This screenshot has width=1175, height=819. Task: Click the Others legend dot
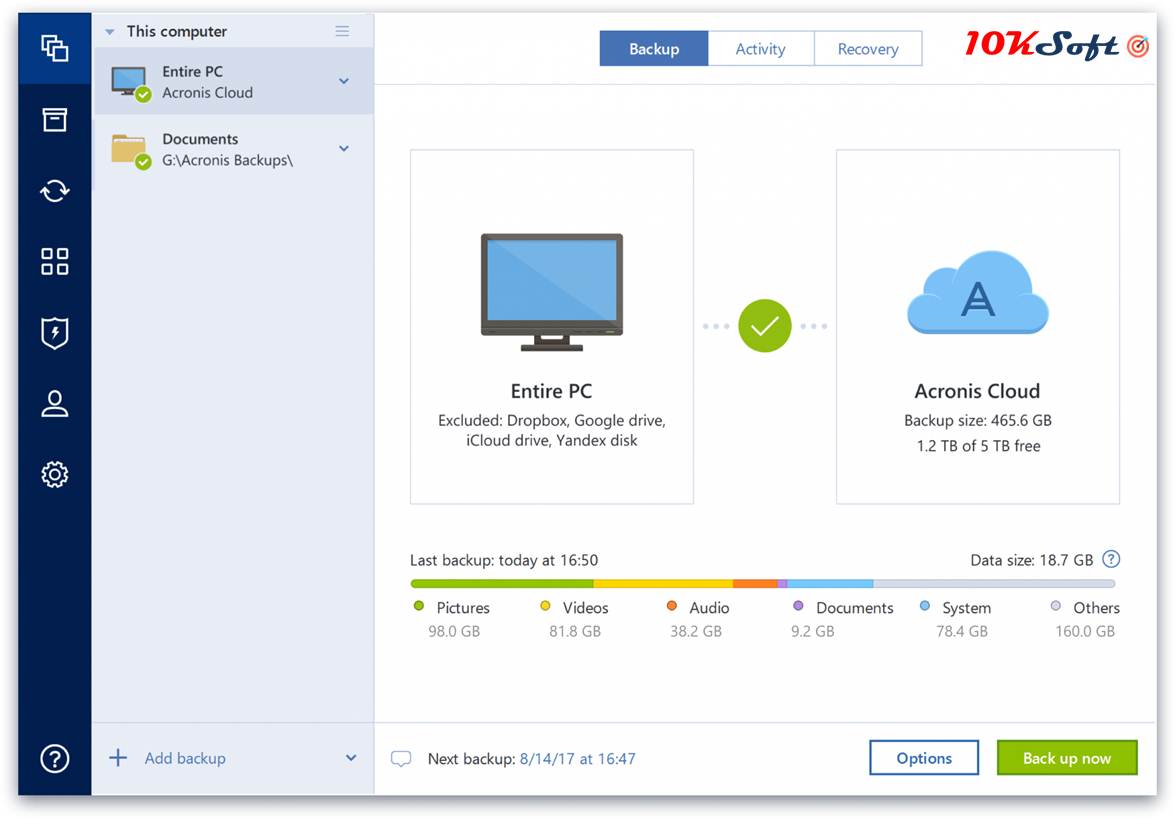click(1056, 606)
